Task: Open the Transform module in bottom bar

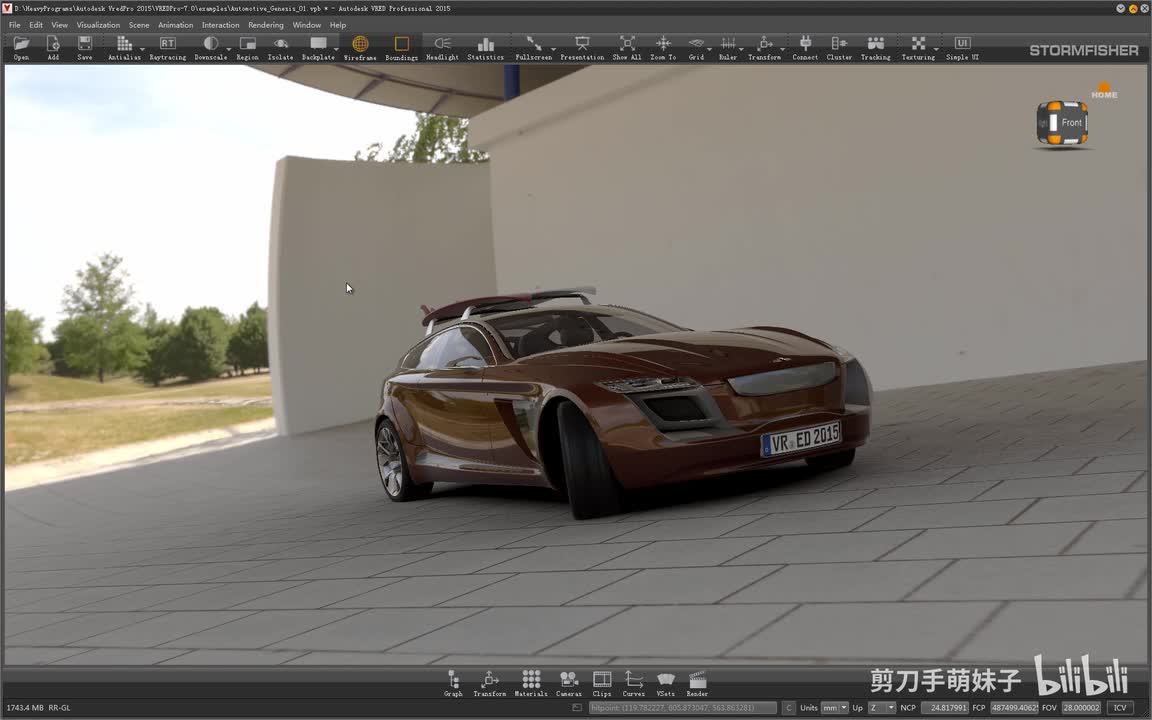Action: point(489,683)
